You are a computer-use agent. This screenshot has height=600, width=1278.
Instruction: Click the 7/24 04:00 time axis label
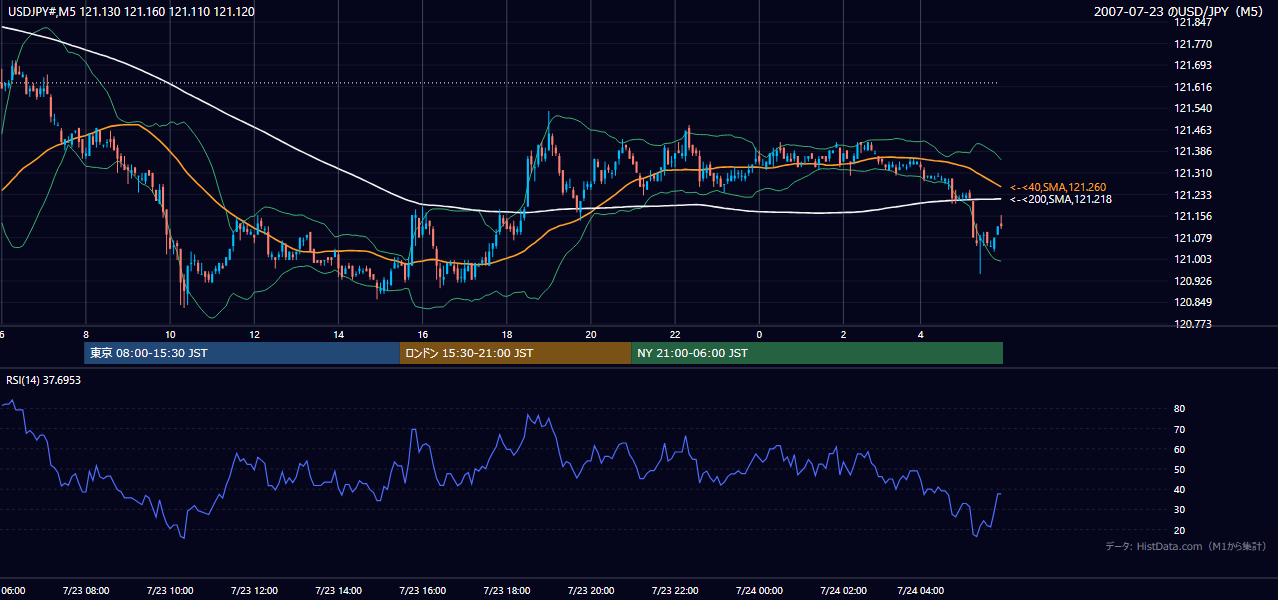click(x=921, y=590)
